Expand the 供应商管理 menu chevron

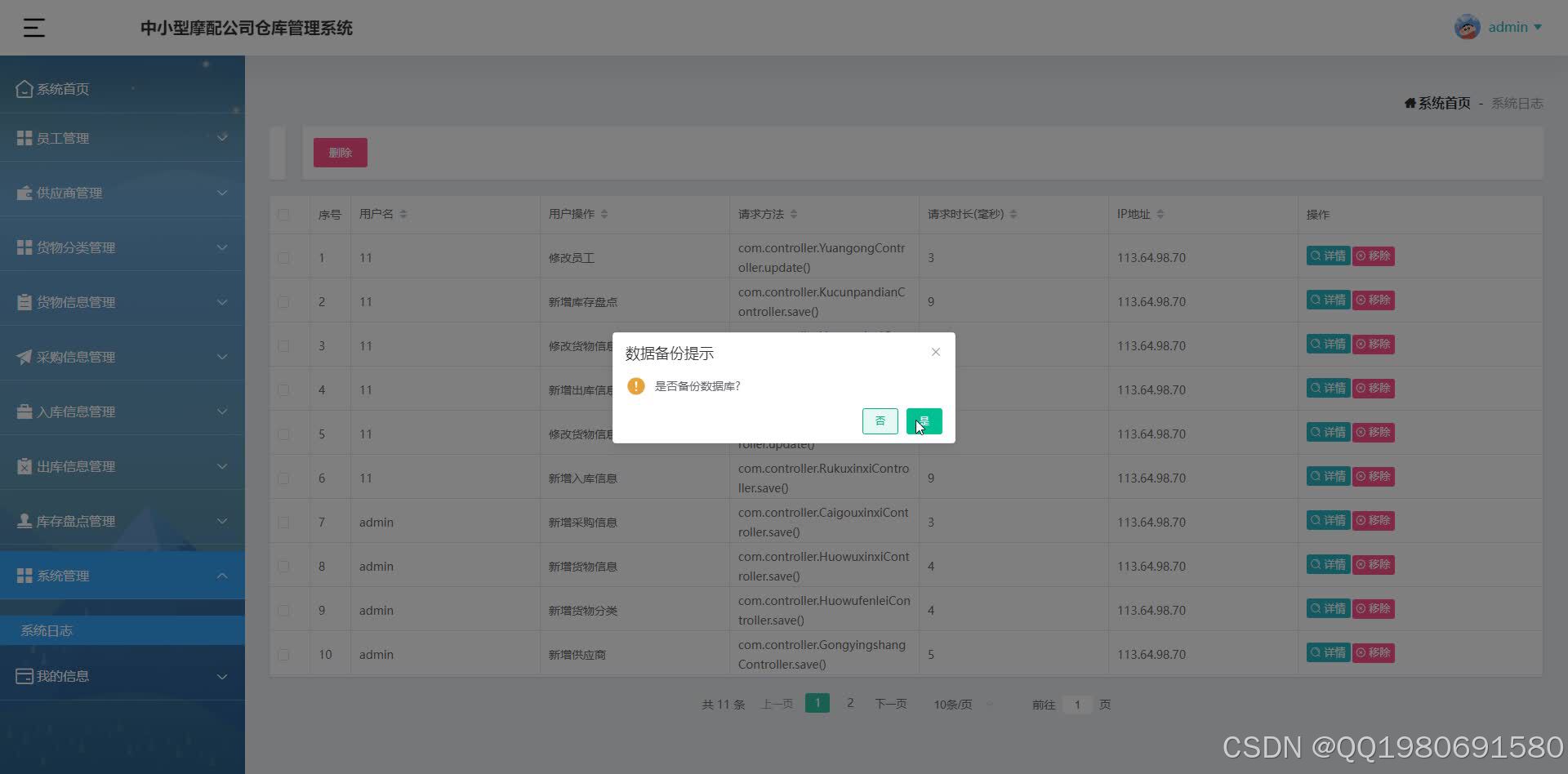pos(221,193)
